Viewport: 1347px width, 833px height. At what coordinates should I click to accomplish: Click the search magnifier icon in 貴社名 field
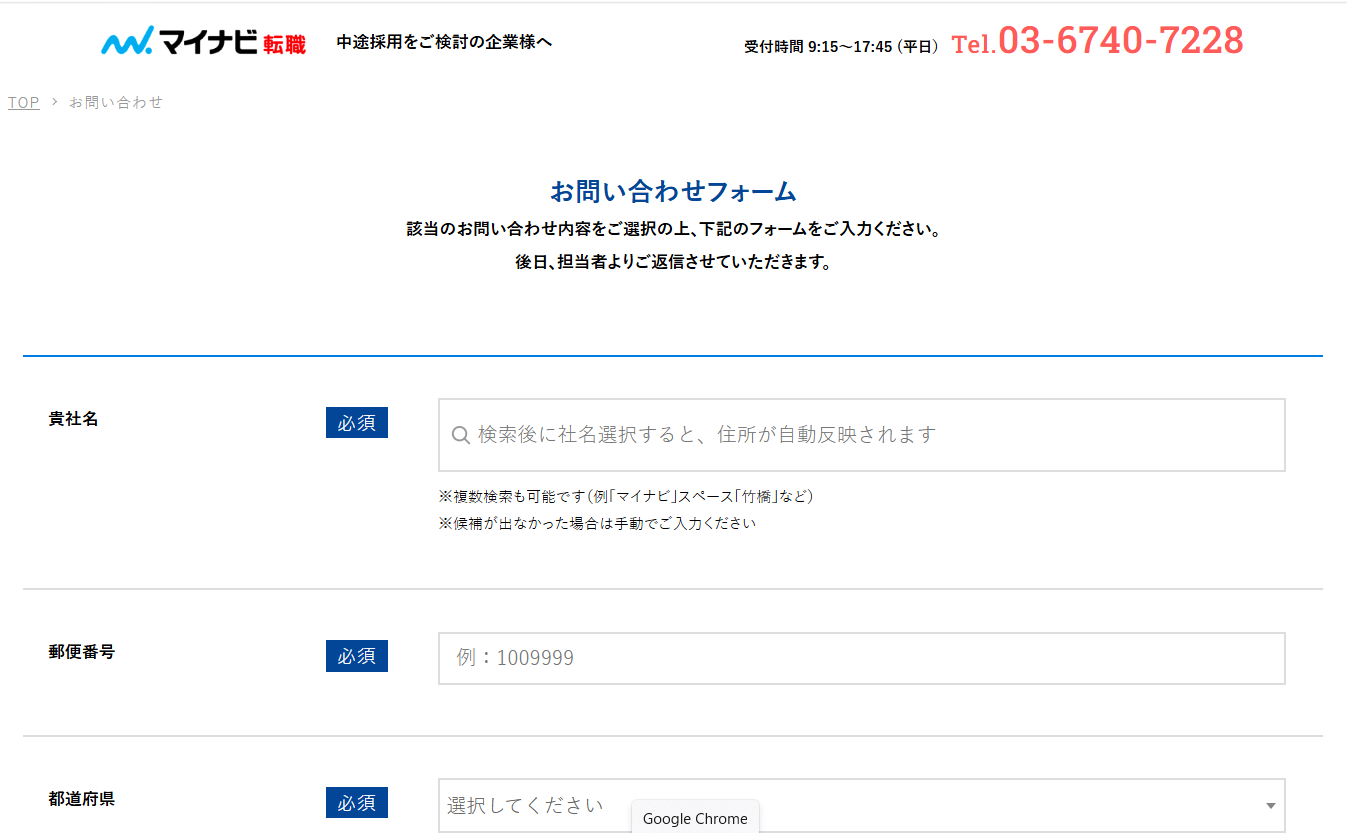coord(461,435)
